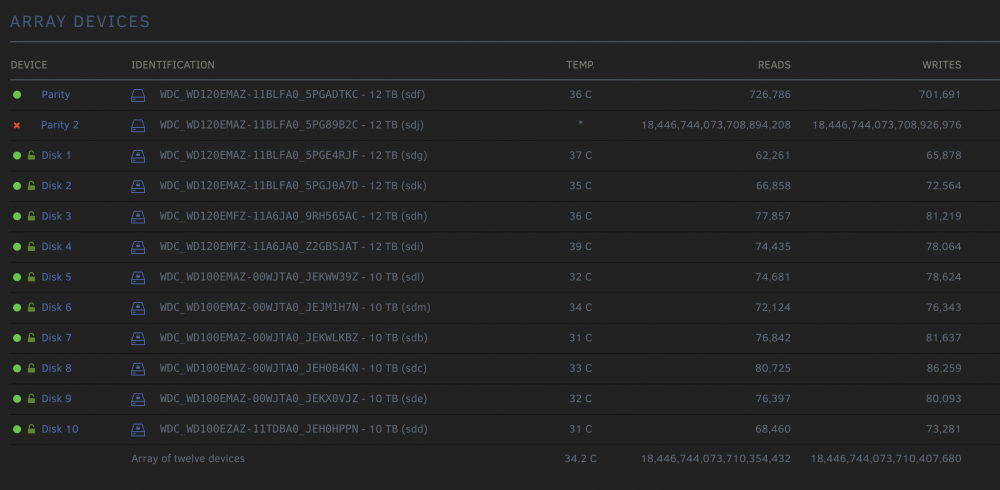Click the hard drive icon in the Disk 5 row

tap(138, 278)
